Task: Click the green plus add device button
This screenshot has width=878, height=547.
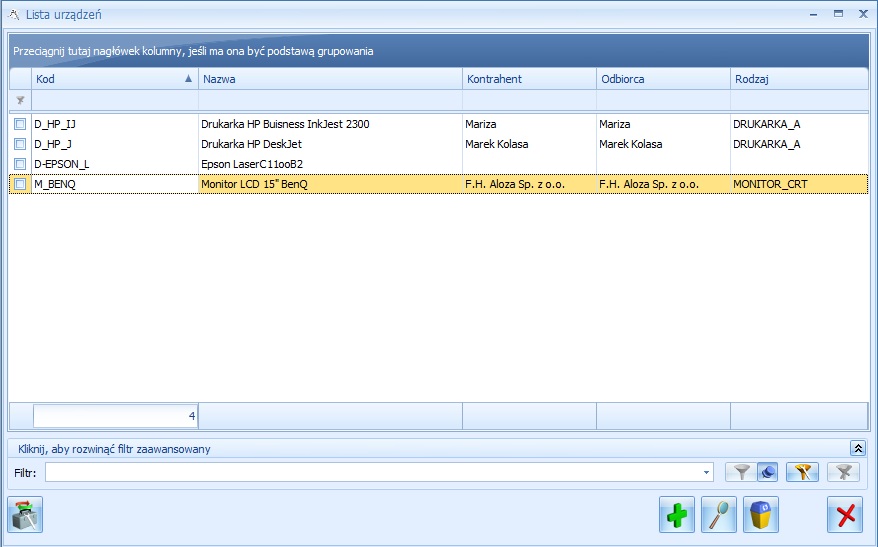Action: tap(676, 515)
